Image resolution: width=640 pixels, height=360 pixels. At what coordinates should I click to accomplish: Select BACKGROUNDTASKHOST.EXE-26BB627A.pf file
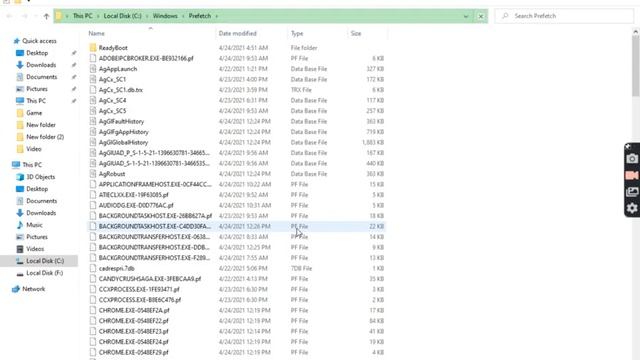tap(155, 216)
